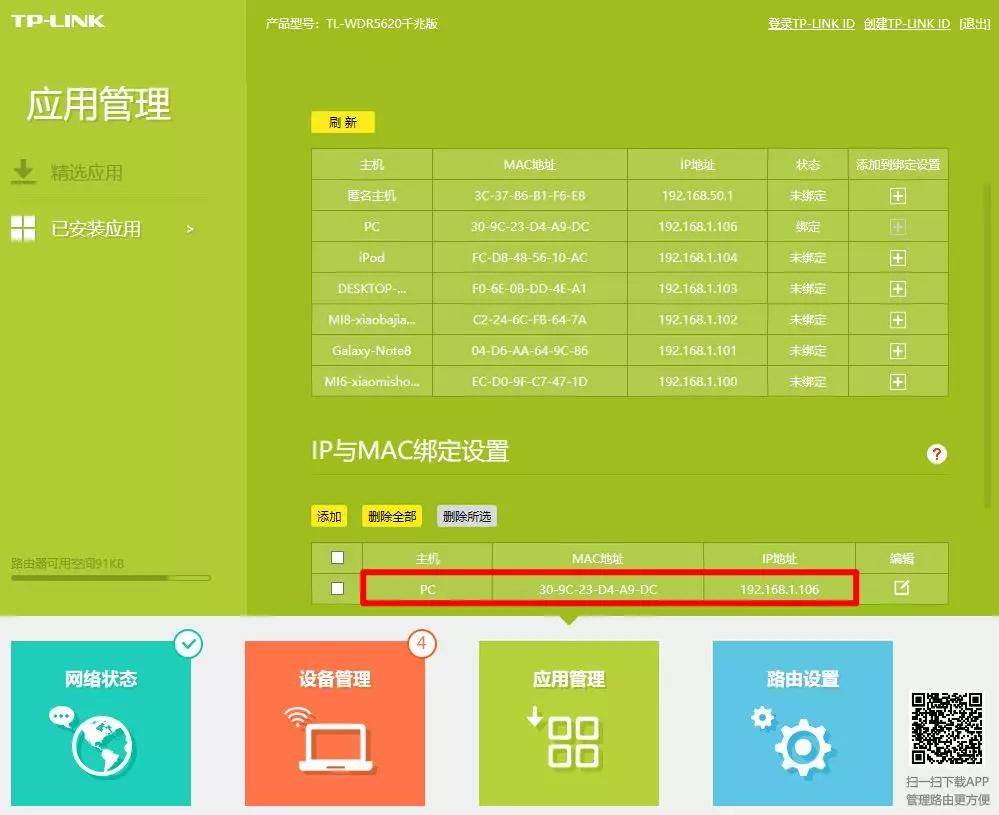Switch to 应用管理 in bottom navigation
The width and height of the screenshot is (999, 815).
pyautogui.click(x=568, y=722)
